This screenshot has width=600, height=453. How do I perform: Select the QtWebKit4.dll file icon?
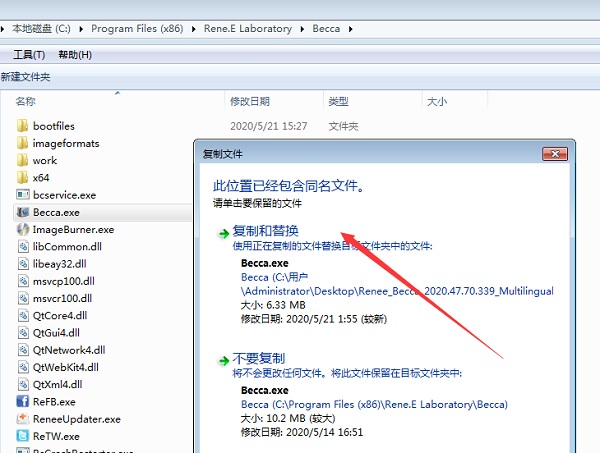tap(23, 367)
